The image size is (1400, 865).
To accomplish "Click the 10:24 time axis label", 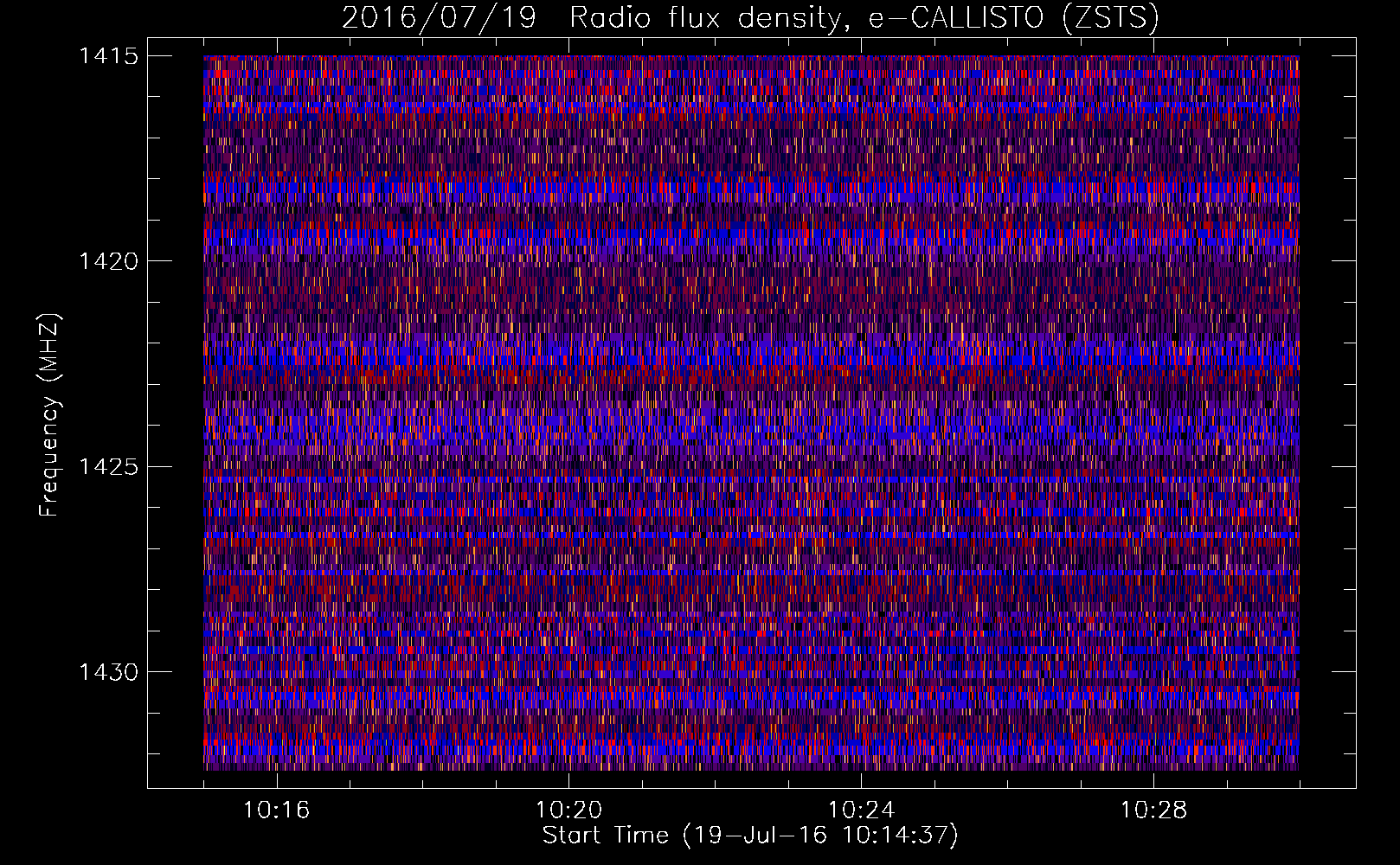I will [x=861, y=811].
